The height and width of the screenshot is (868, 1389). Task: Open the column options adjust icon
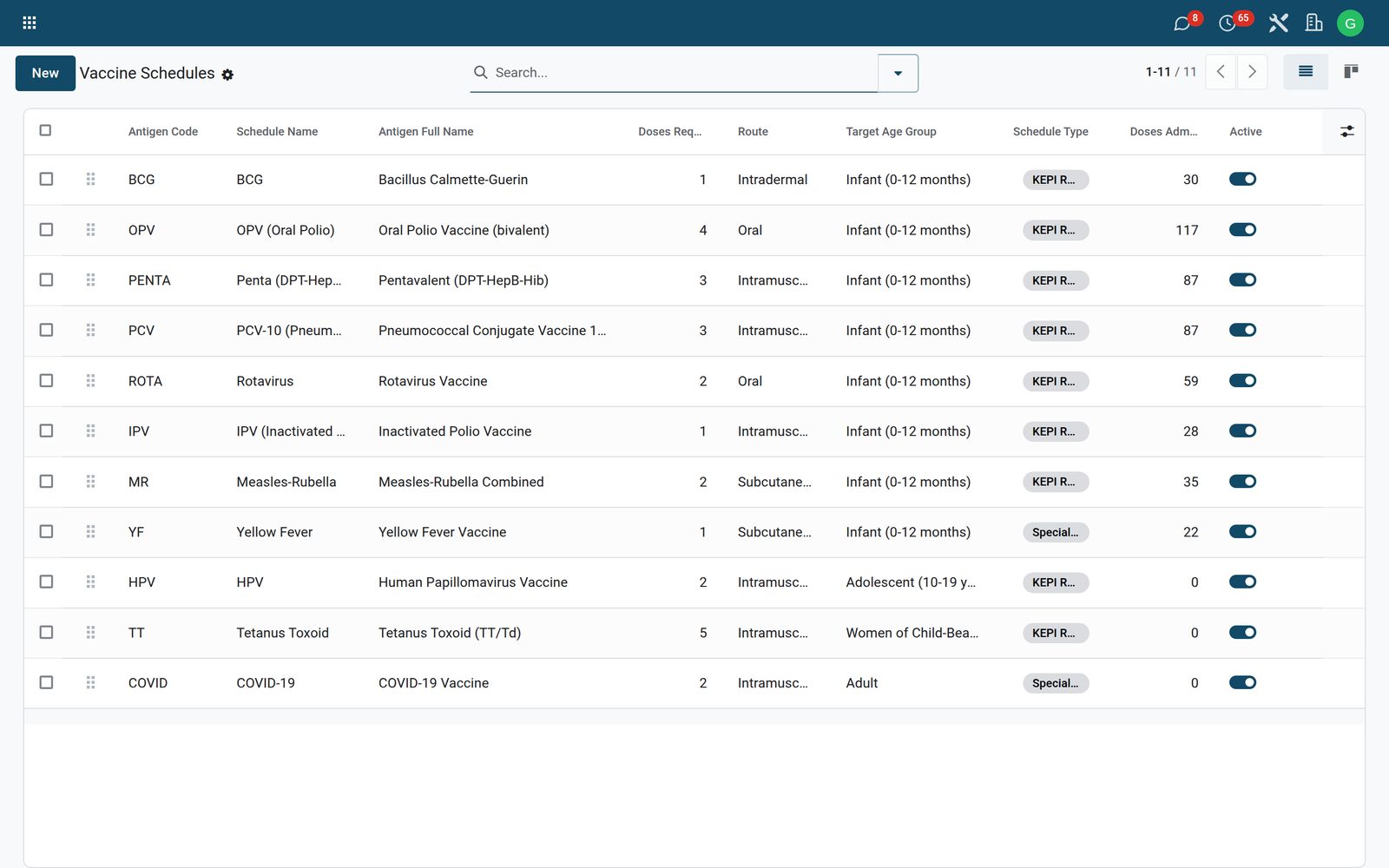tap(1346, 132)
